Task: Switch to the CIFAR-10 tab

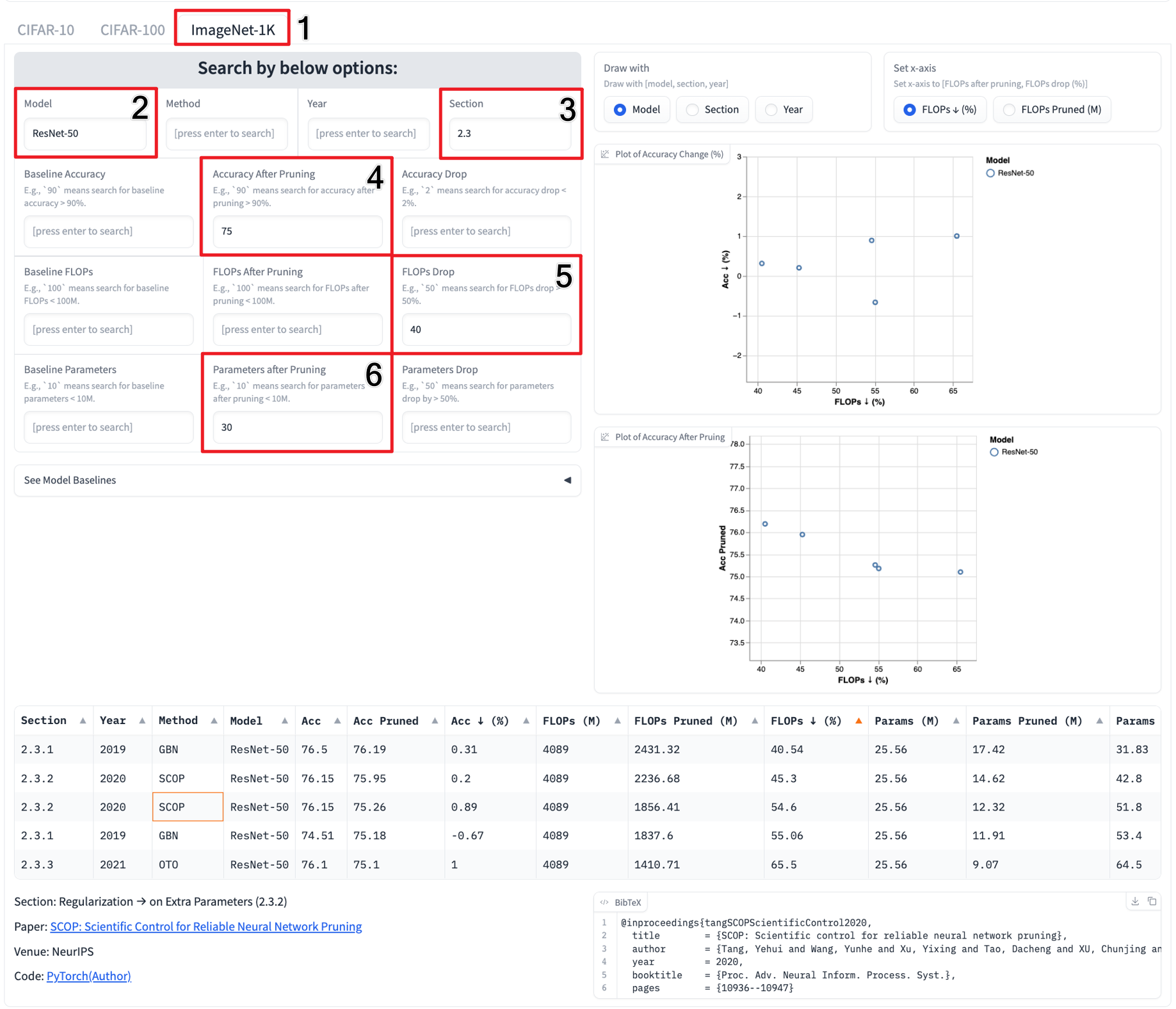Action: pyautogui.click(x=45, y=30)
